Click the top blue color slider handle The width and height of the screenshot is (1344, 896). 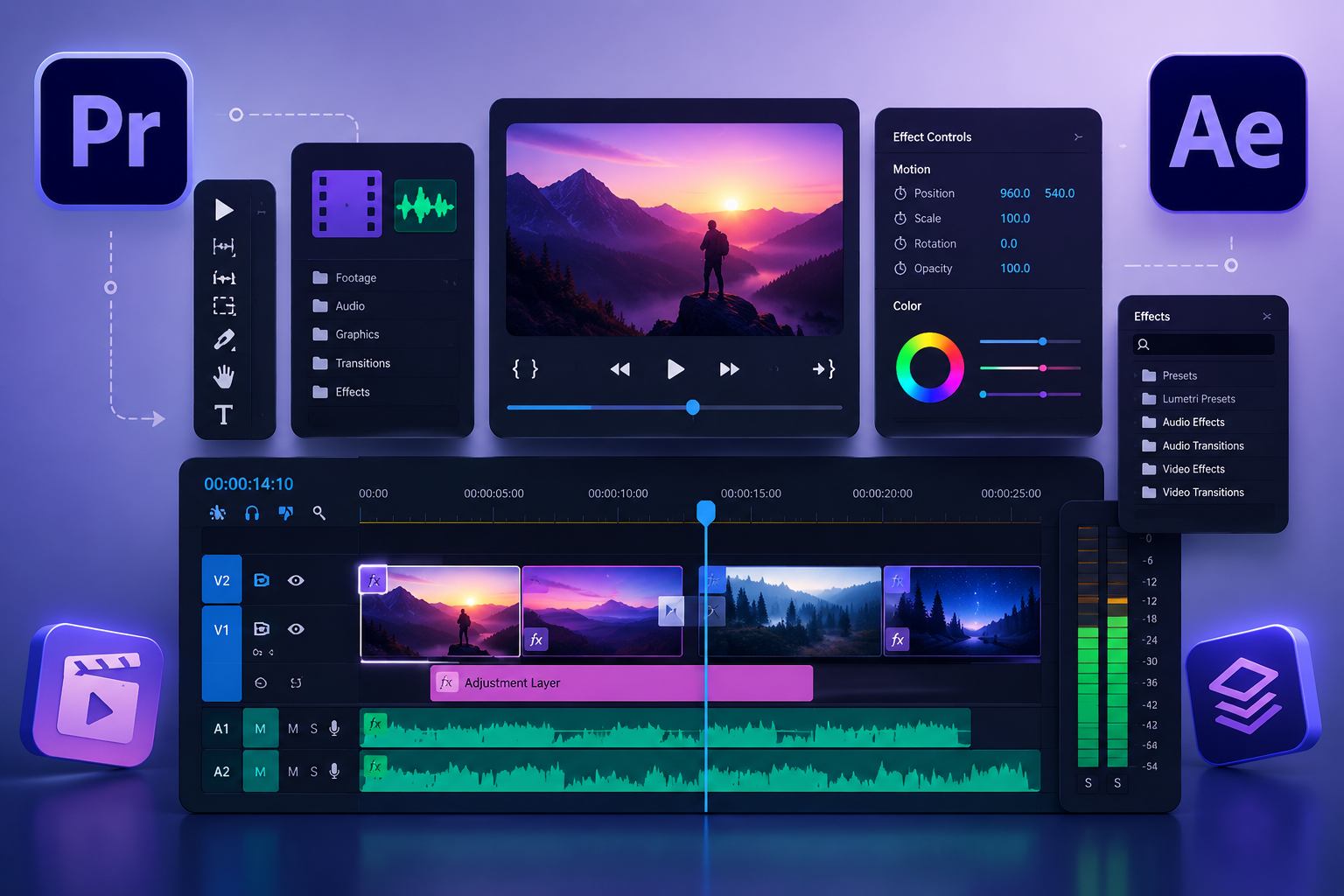coord(1042,341)
